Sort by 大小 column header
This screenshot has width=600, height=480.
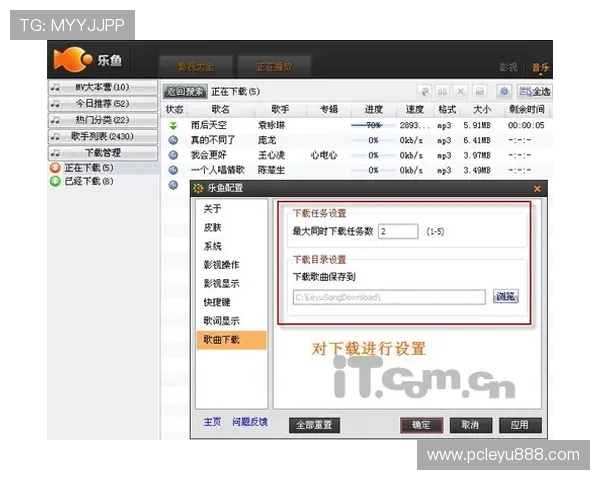(482, 109)
